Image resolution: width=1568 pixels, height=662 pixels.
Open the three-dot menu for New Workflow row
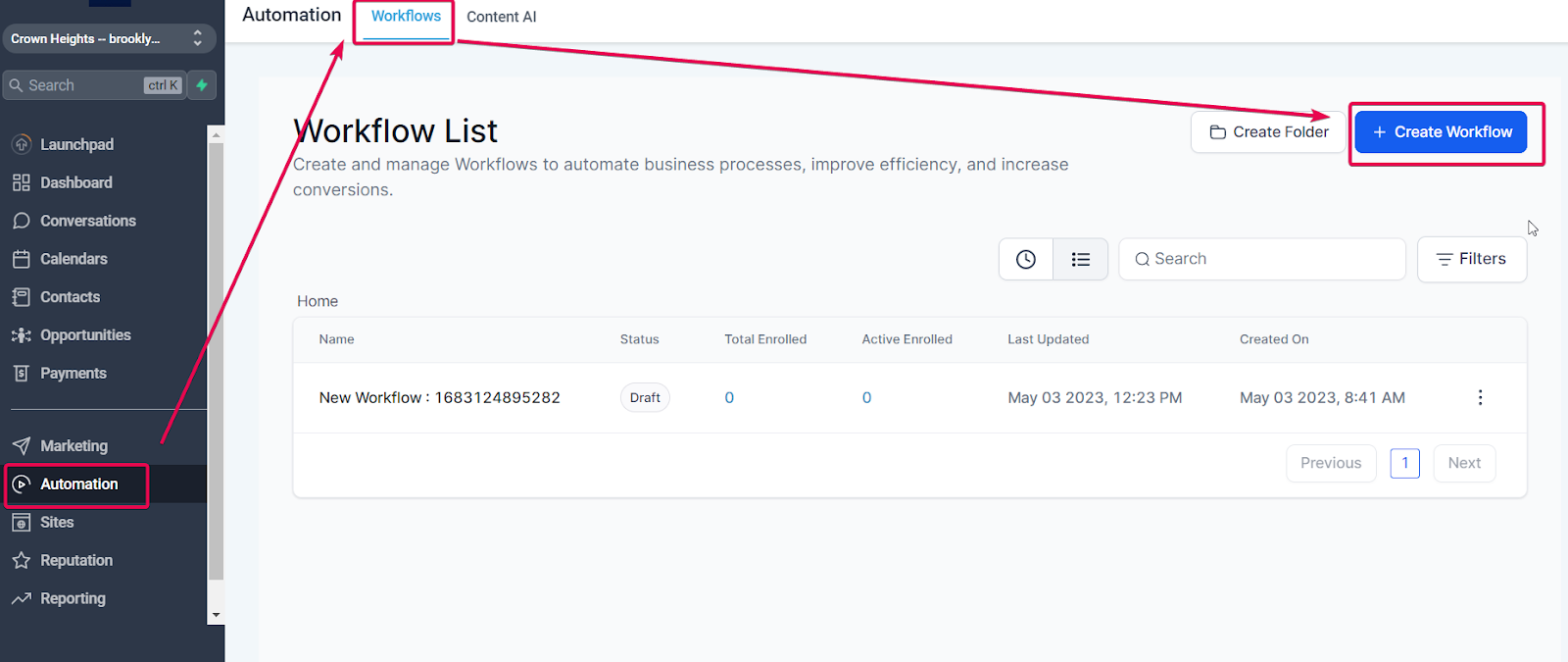[x=1480, y=397]
